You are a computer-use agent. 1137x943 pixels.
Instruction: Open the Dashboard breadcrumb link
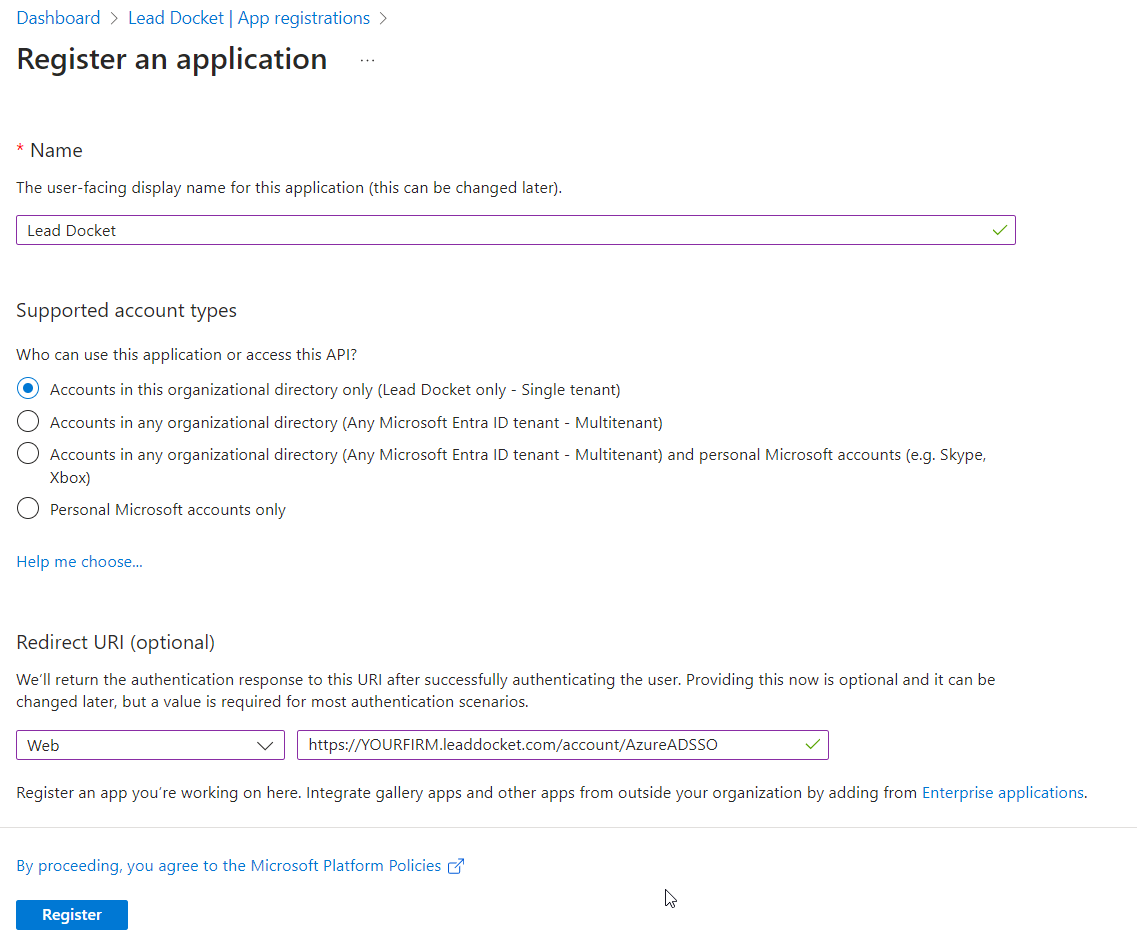pos(58,18)
